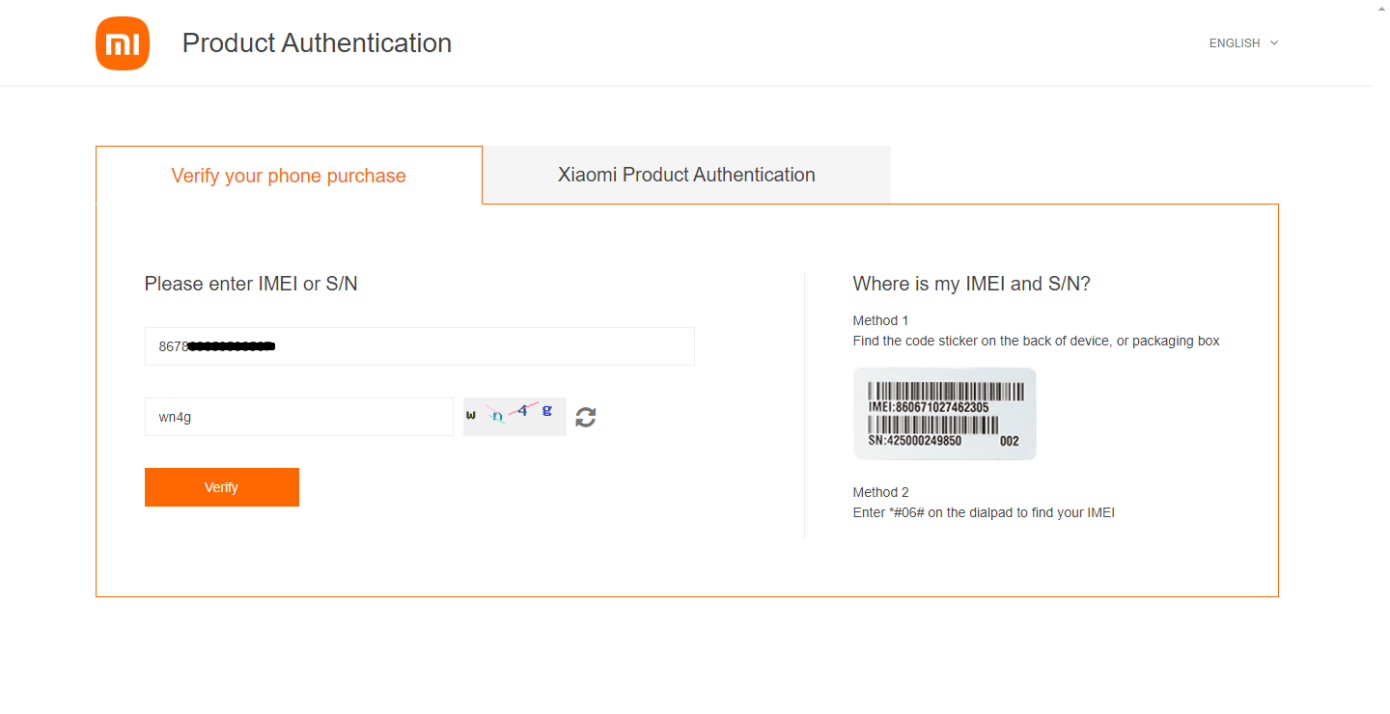Click the 'Please enter IMEI or S/N' heading

tap(251, 284)
